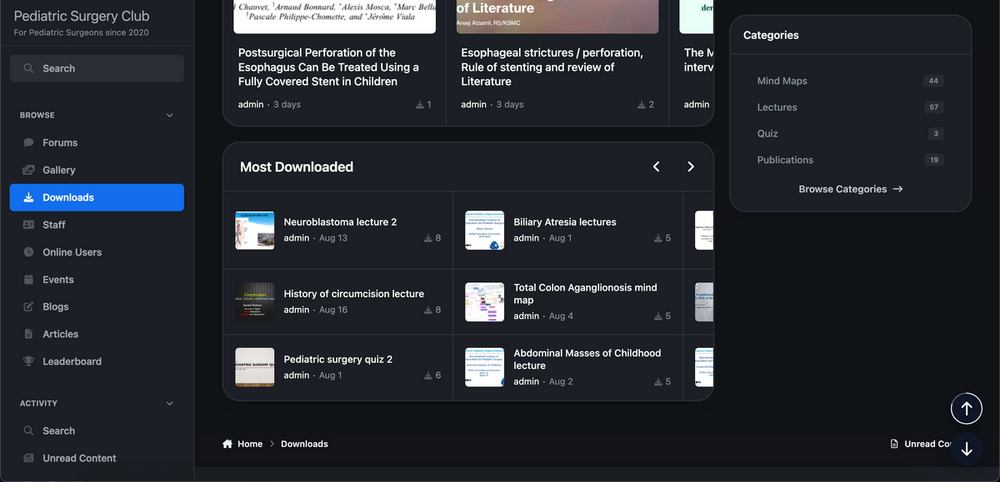Open the History of circumcision lecture thumbnail

pyautogui.click(x=254, y=302)
